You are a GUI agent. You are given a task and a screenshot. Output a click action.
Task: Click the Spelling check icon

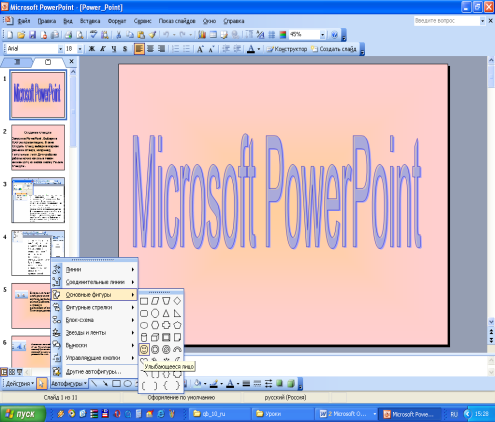coord(94,35)
